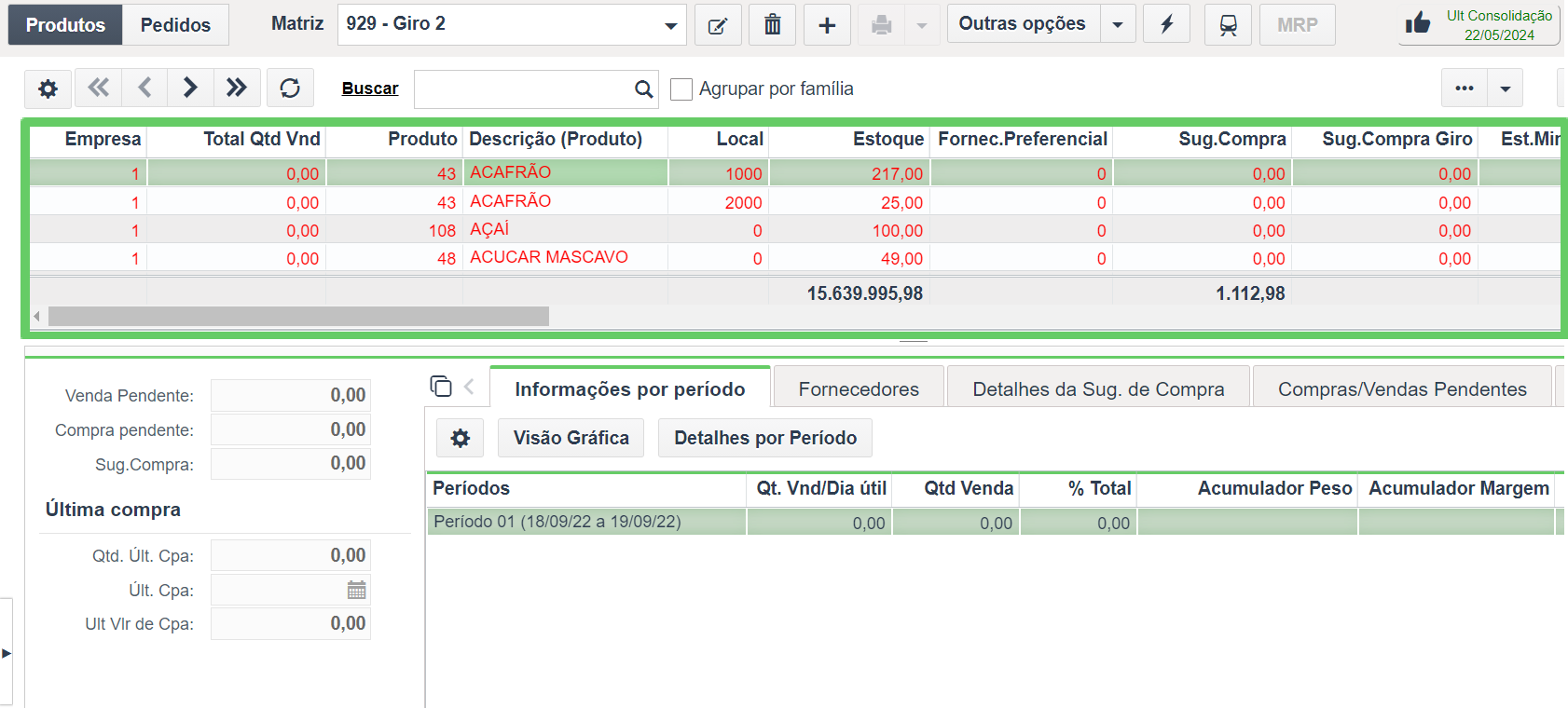Select ACUCAR MASCAVO product row

(x=794, y=258)
